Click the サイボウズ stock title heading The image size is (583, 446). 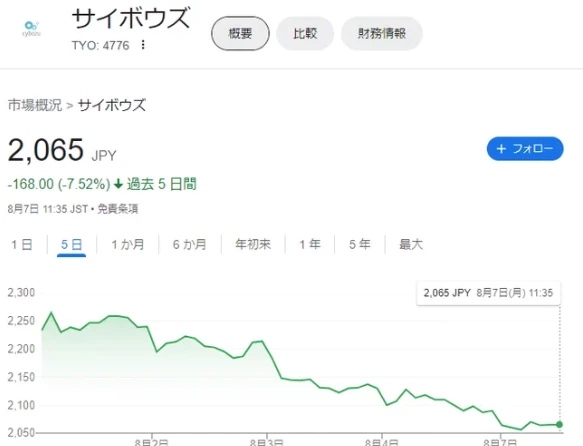(x=131, y=18)
